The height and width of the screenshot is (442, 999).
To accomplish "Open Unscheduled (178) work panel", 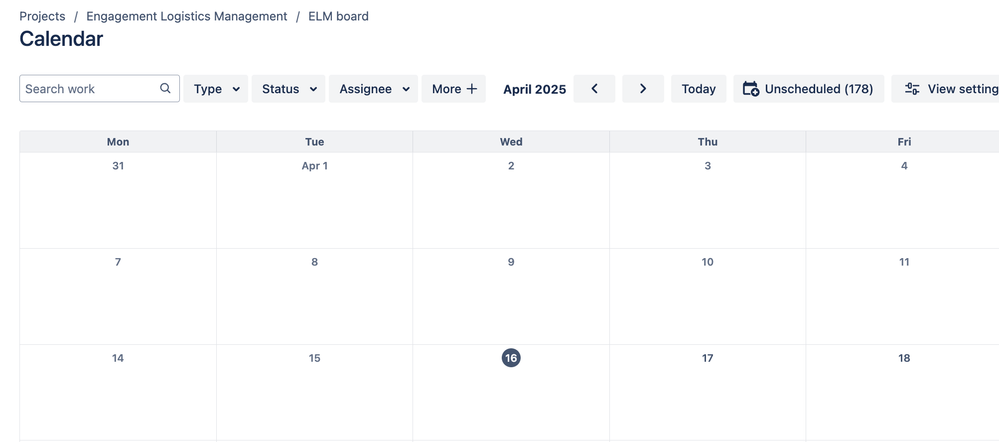I will (809, 89).
